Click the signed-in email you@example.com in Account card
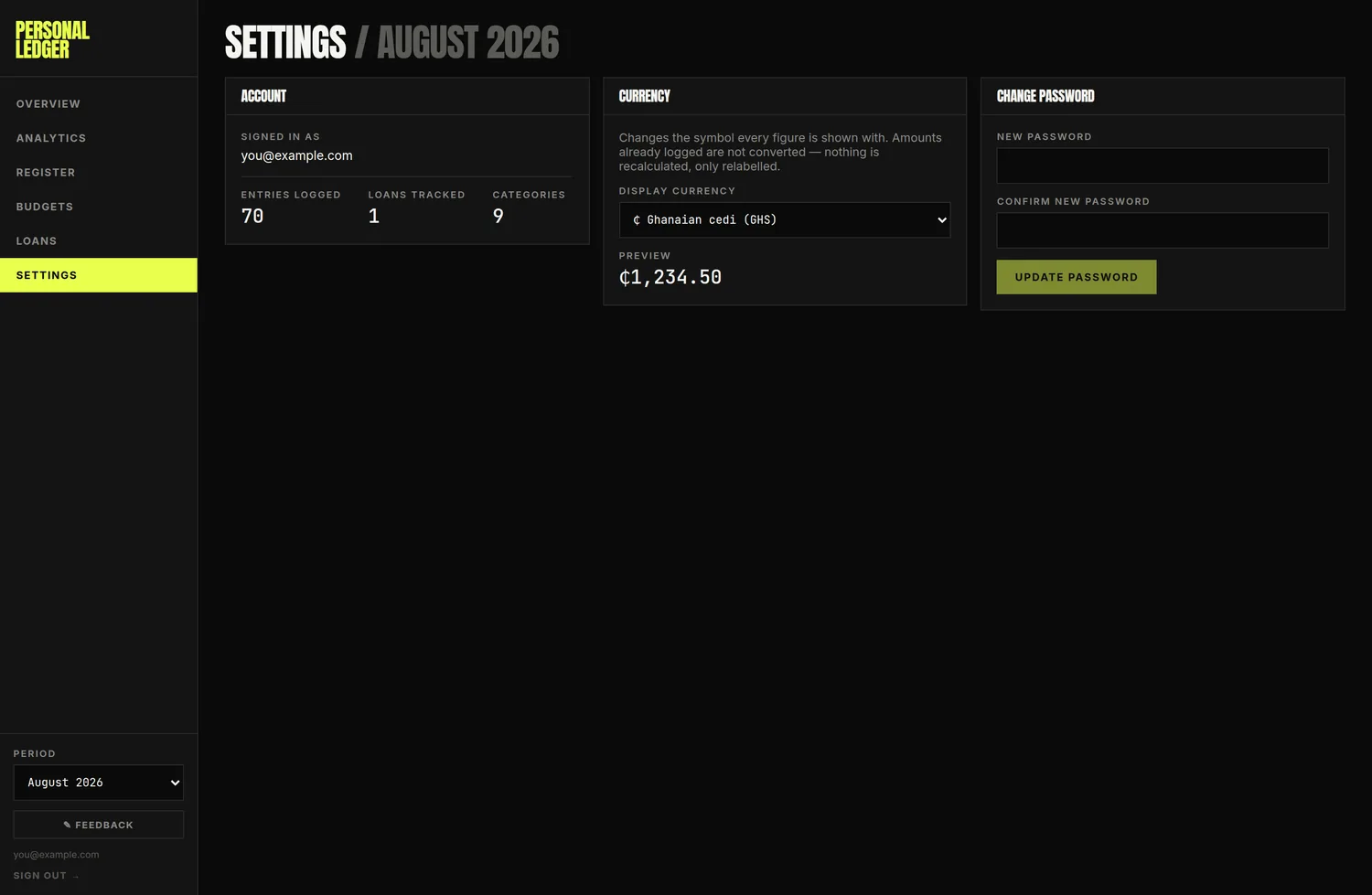 (297, 155)
